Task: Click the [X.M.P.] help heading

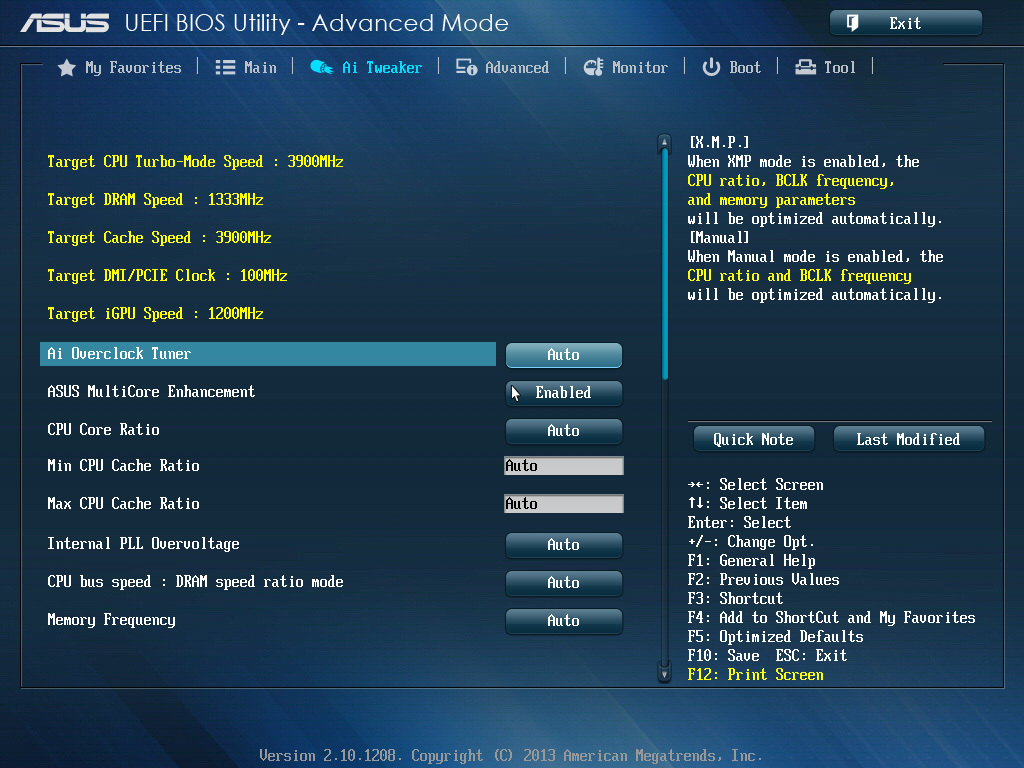Action: click(x=719, y=142)
